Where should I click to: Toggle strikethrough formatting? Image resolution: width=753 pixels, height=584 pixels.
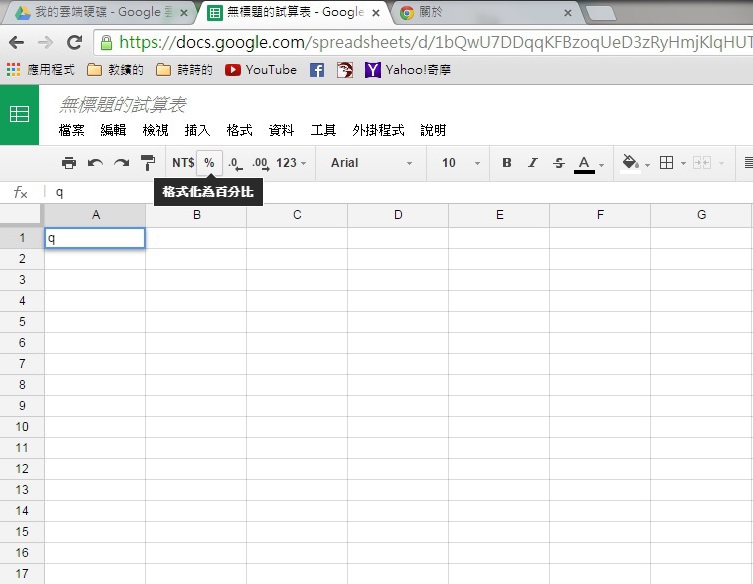pos(559,163)
